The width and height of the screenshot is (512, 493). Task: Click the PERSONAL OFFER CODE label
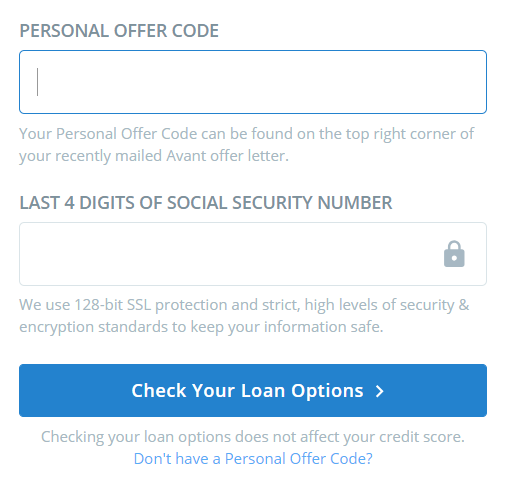pyautogui.click(x=119, y=31)
